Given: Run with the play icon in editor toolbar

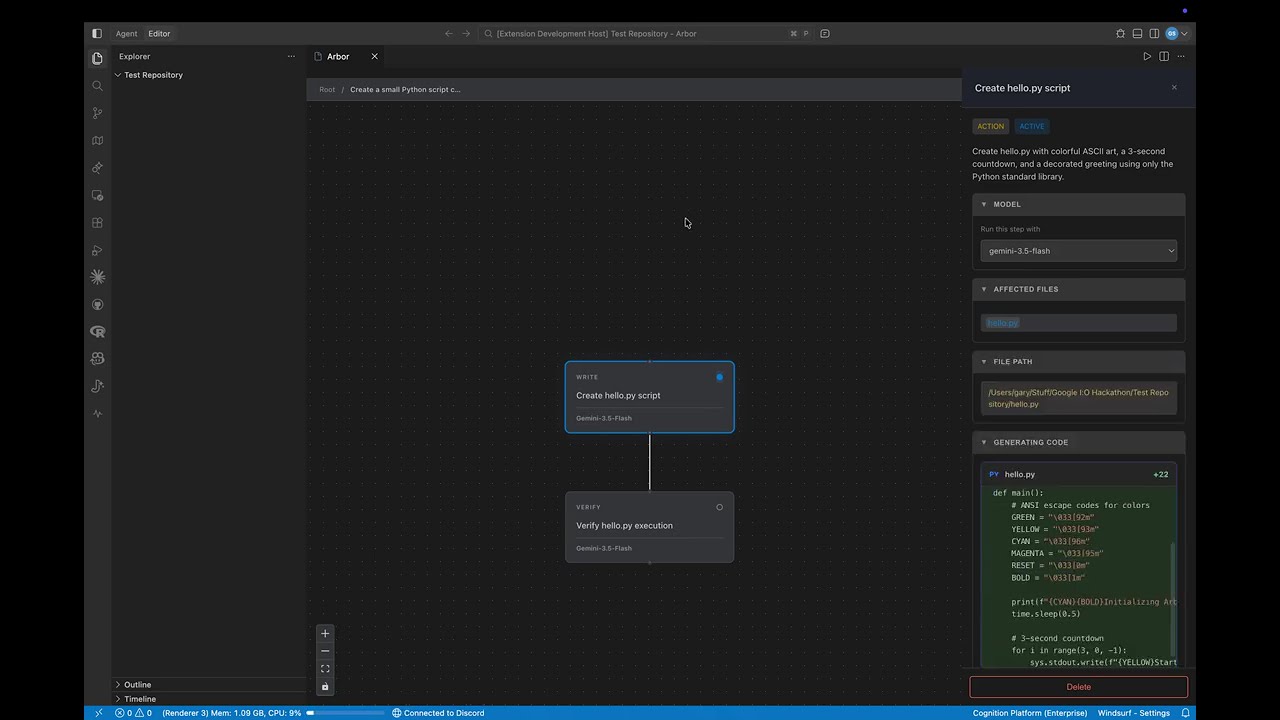Looking at the screenshot, I should (x=1147, y=56).
